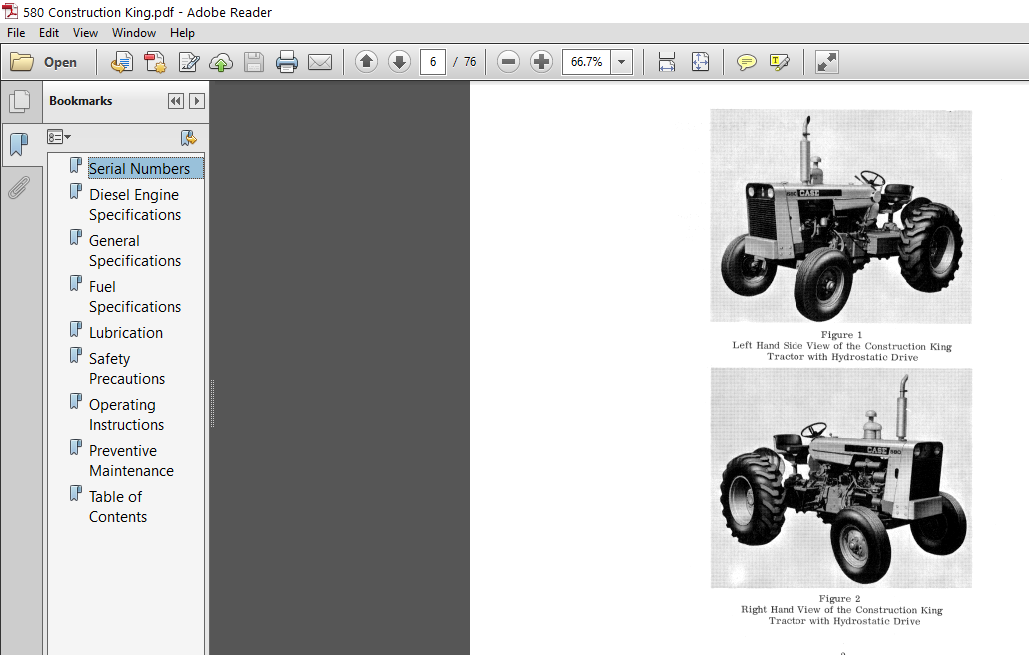Open the Window menu
The height and width of the screenshot is (655, 1029).
(134, 33)
